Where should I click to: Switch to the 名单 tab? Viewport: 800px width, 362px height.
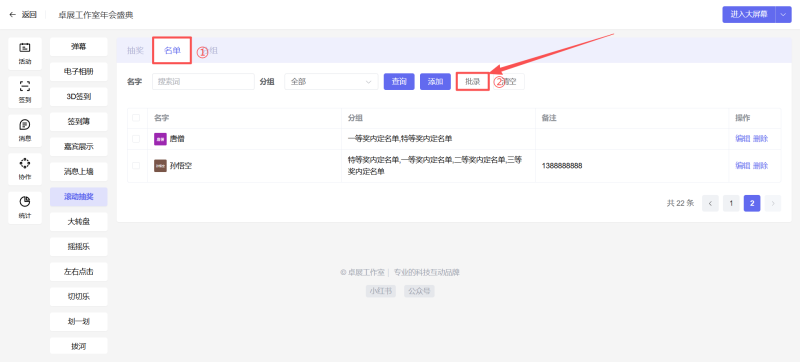(x=172, y=50)
